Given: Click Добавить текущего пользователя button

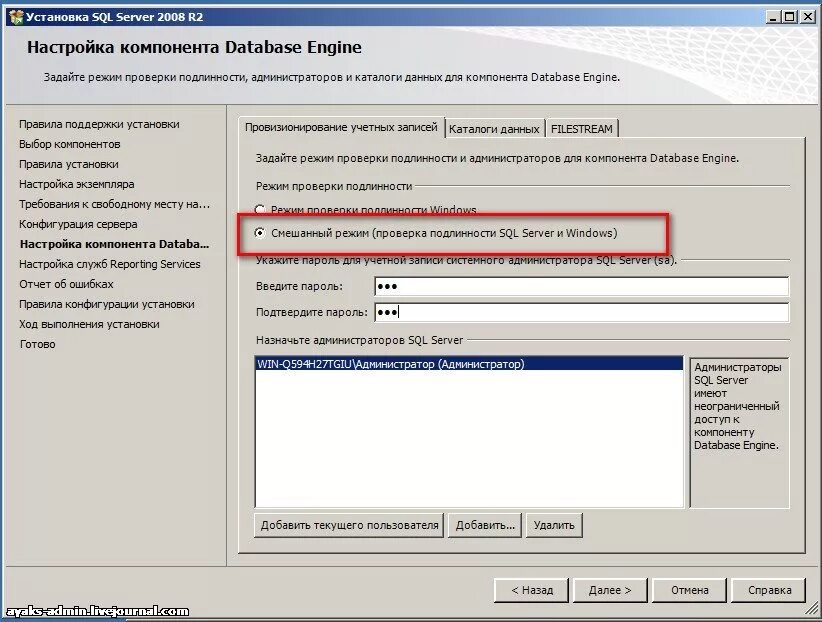Looking at the screenshot, I should pos(349,526).
